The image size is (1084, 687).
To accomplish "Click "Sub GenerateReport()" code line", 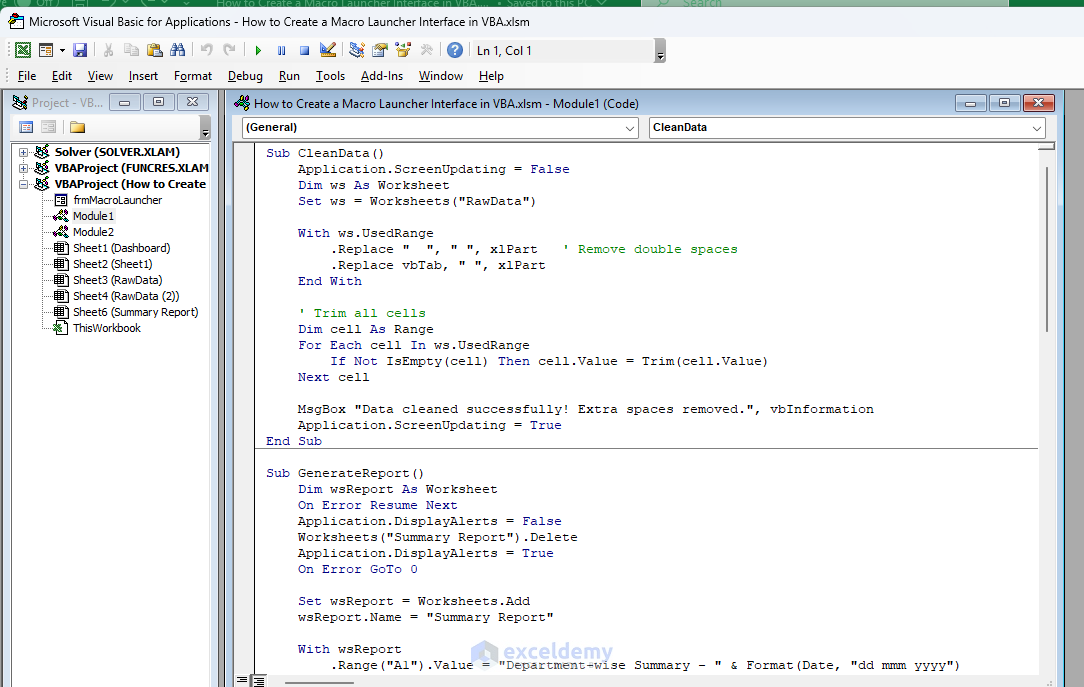I will click(344, 473).
